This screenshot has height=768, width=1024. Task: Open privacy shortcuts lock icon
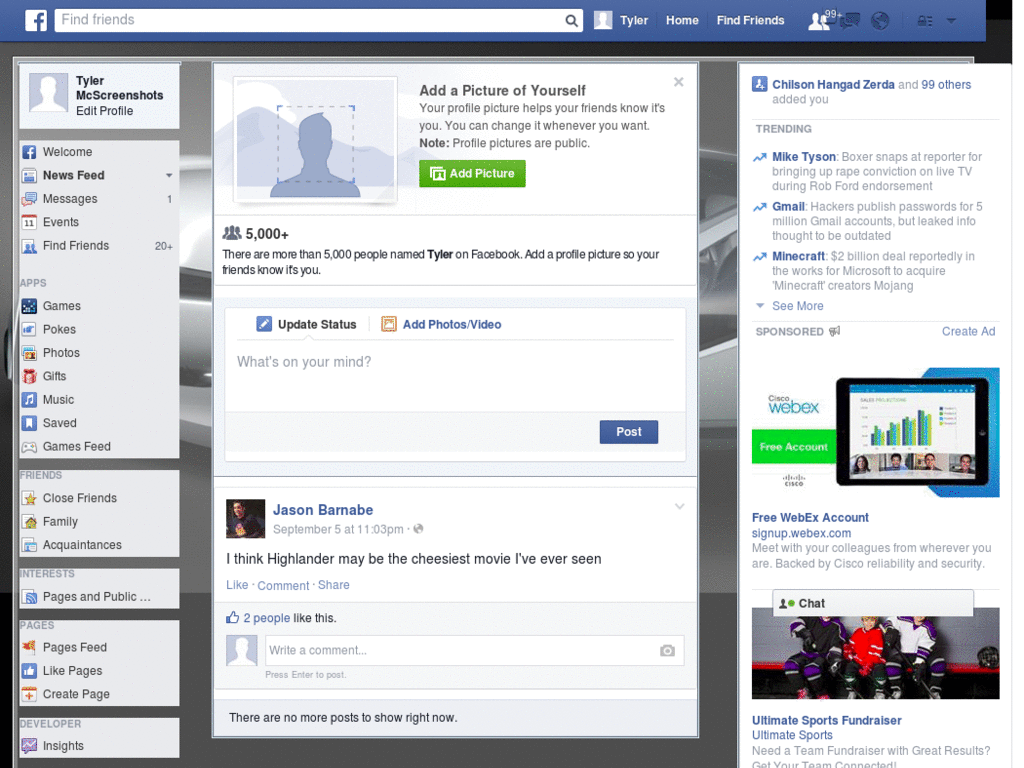(x=924, y=21)
